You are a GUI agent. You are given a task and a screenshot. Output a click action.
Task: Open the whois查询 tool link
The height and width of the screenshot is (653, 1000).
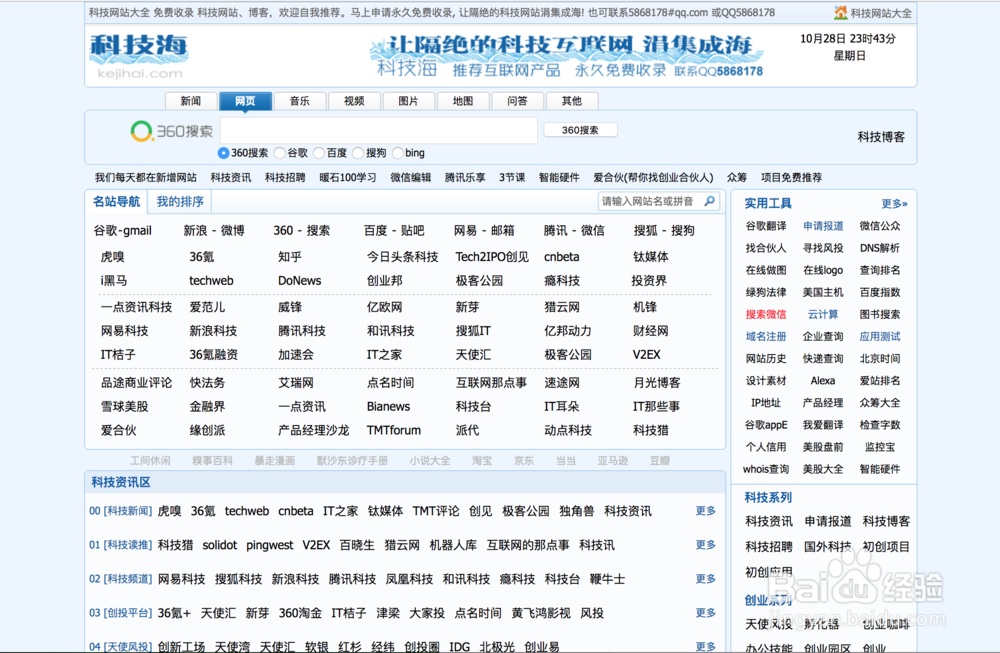766,469
